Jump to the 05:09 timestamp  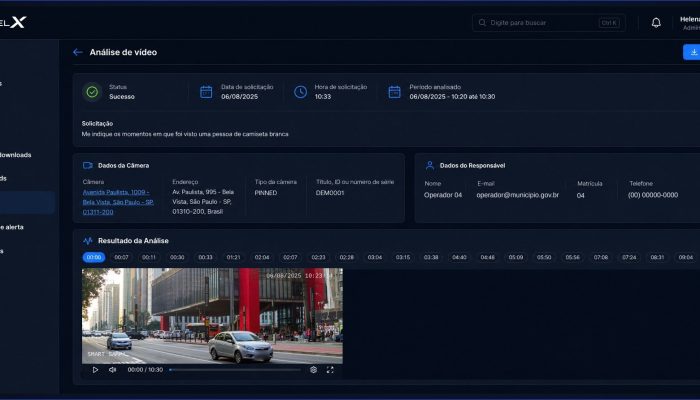(516, 257)
